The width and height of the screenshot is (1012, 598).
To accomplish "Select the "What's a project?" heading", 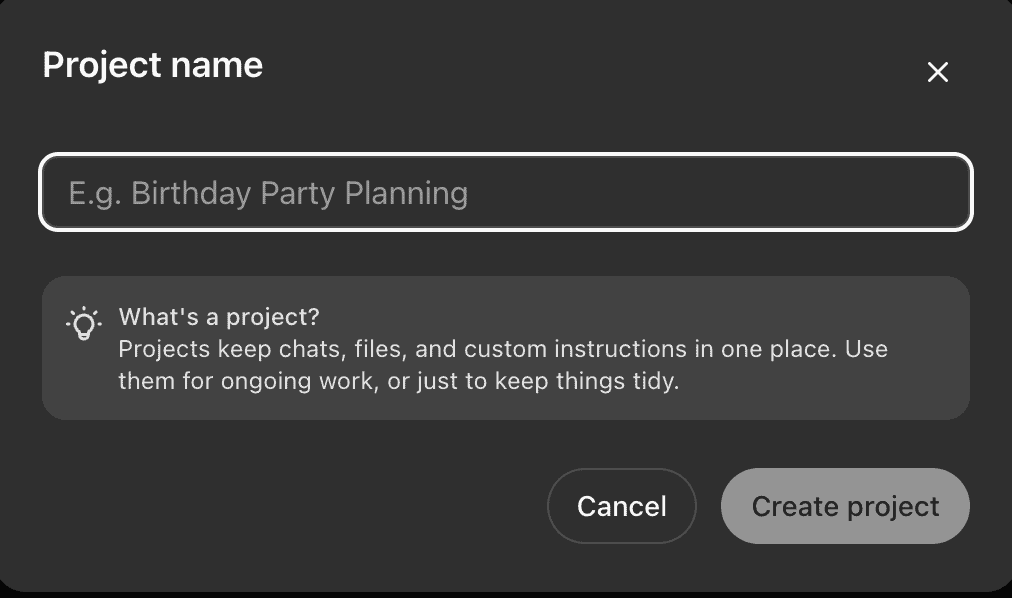I will [219, 317].
